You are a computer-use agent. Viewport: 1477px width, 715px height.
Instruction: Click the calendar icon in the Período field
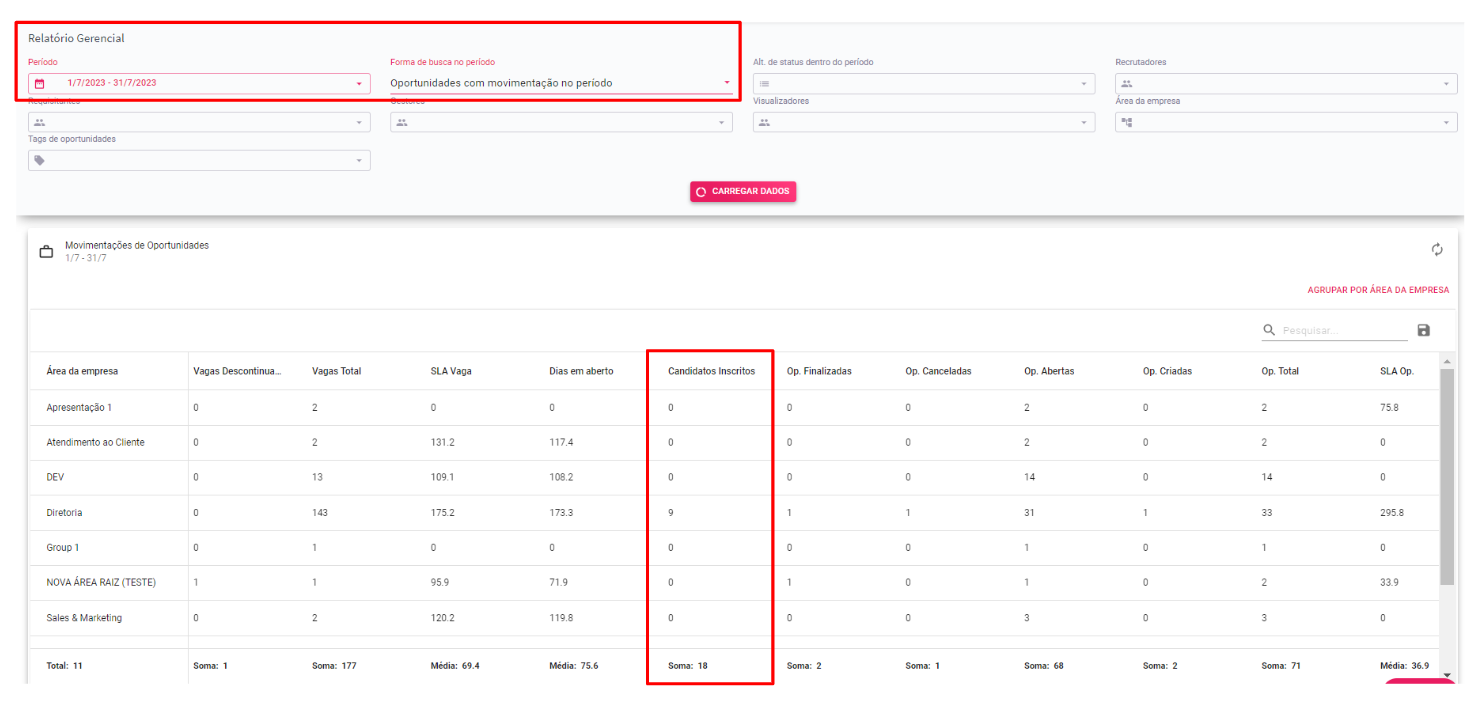[x=40, y=84]
